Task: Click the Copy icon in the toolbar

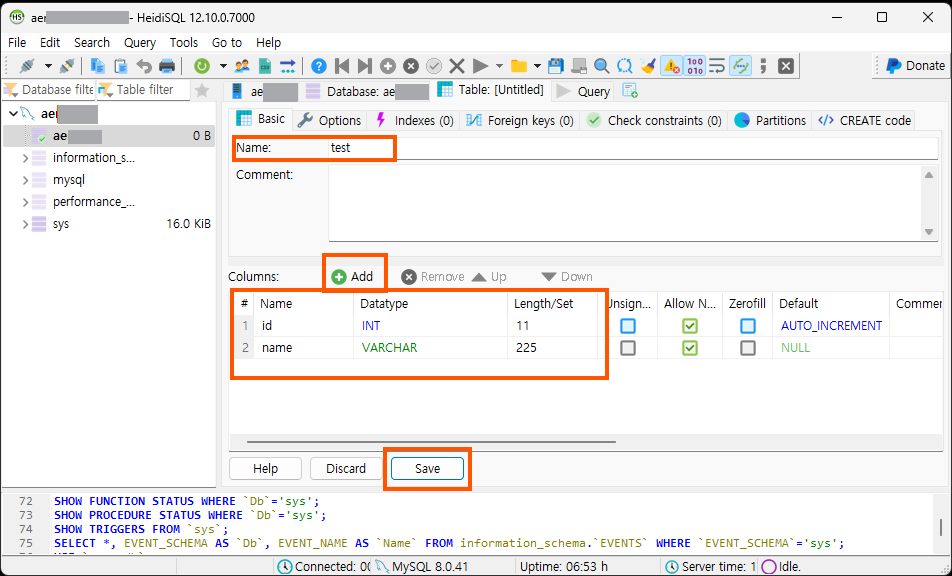Action: pos(97,66)
